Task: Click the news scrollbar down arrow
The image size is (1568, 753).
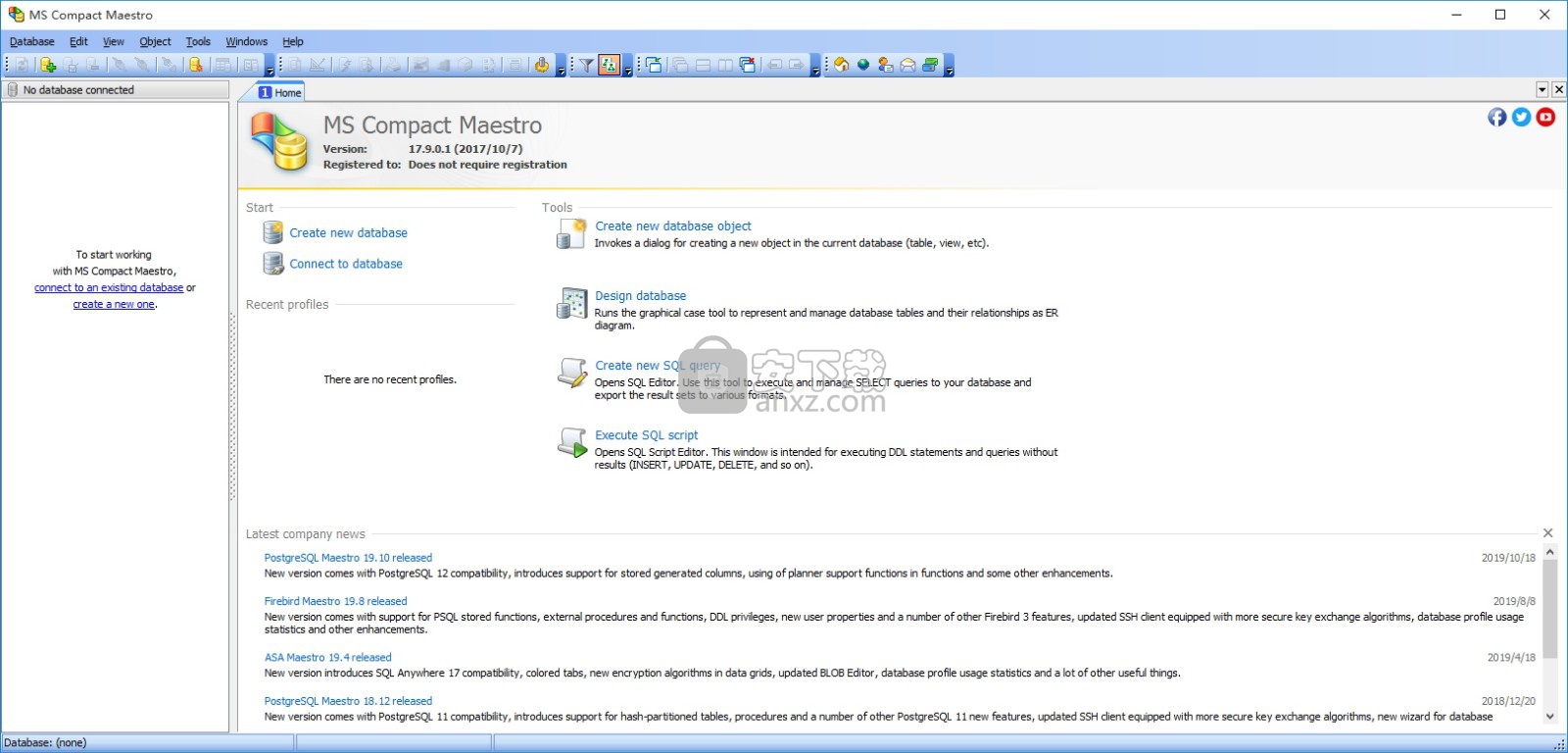Action: (x=1550, y=717)
